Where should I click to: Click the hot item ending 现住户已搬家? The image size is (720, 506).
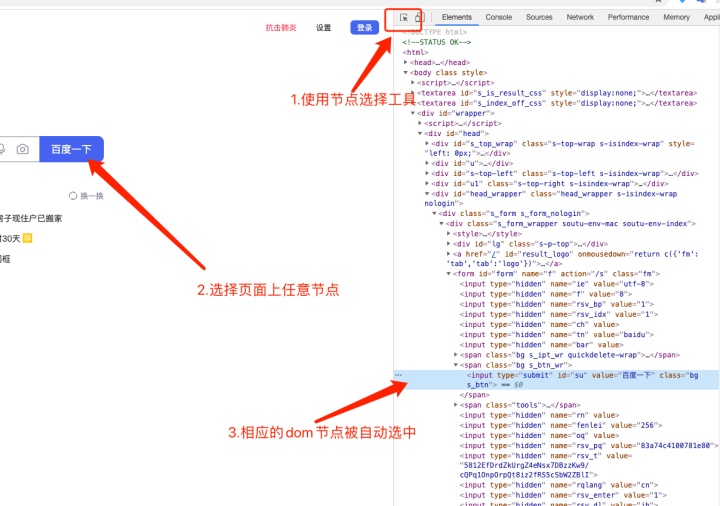pyautogui.click(x=31, y=218)
